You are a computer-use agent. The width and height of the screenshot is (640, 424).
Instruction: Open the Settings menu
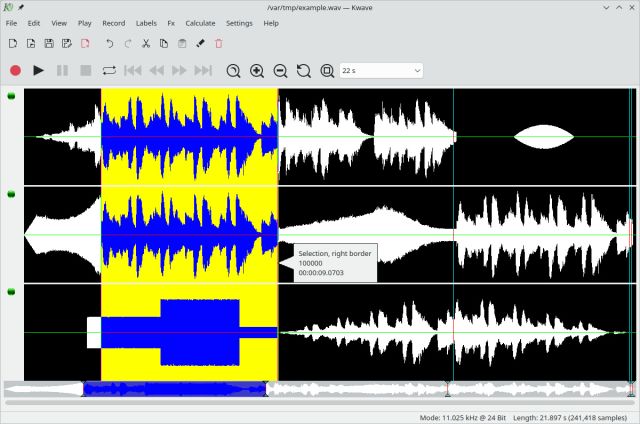tap(240, 23)
